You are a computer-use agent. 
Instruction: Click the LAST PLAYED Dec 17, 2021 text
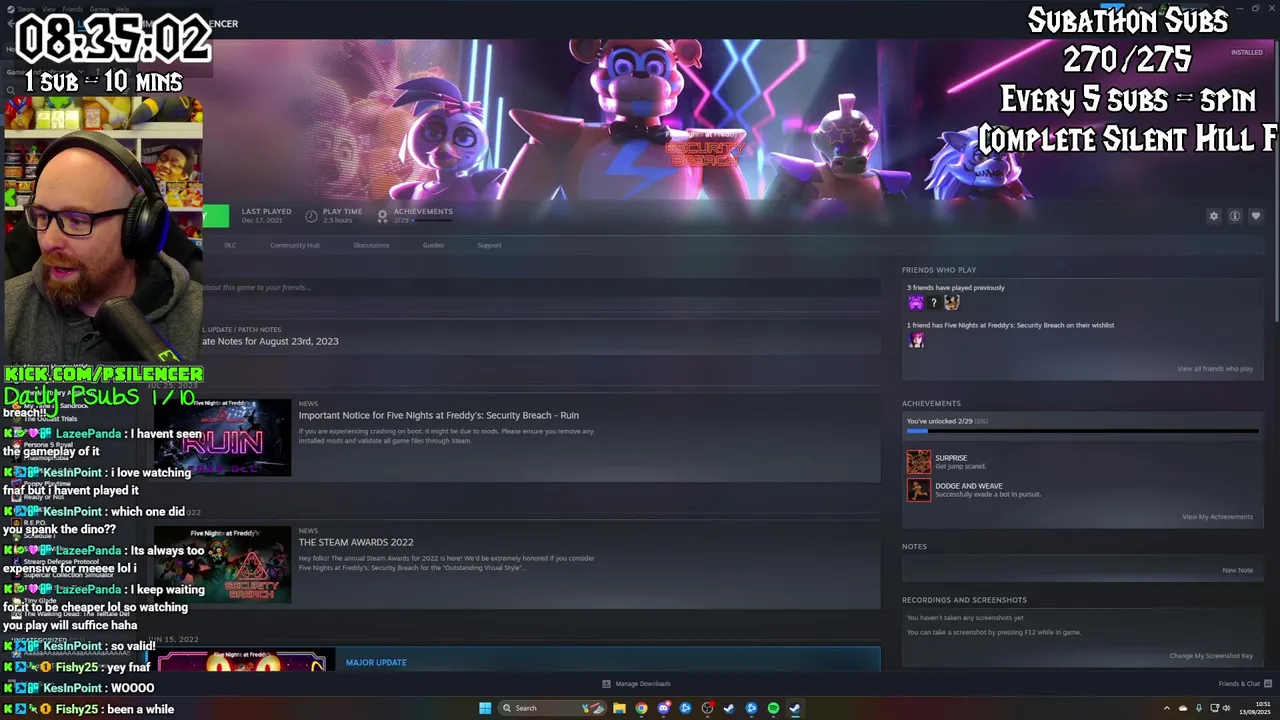click(x=266, y=215)
